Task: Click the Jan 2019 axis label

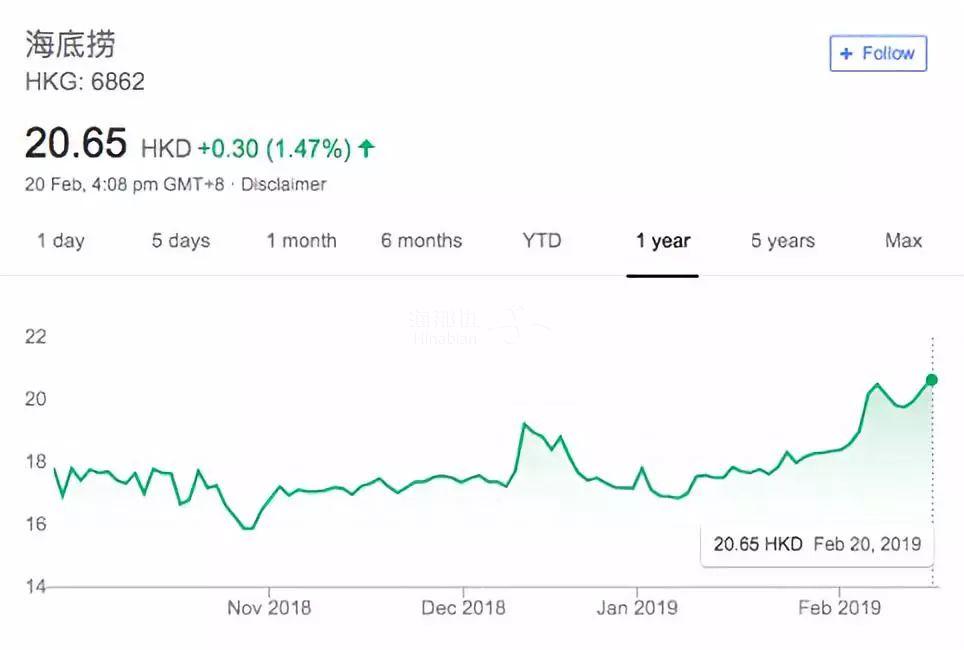Action: click(637, 607)
